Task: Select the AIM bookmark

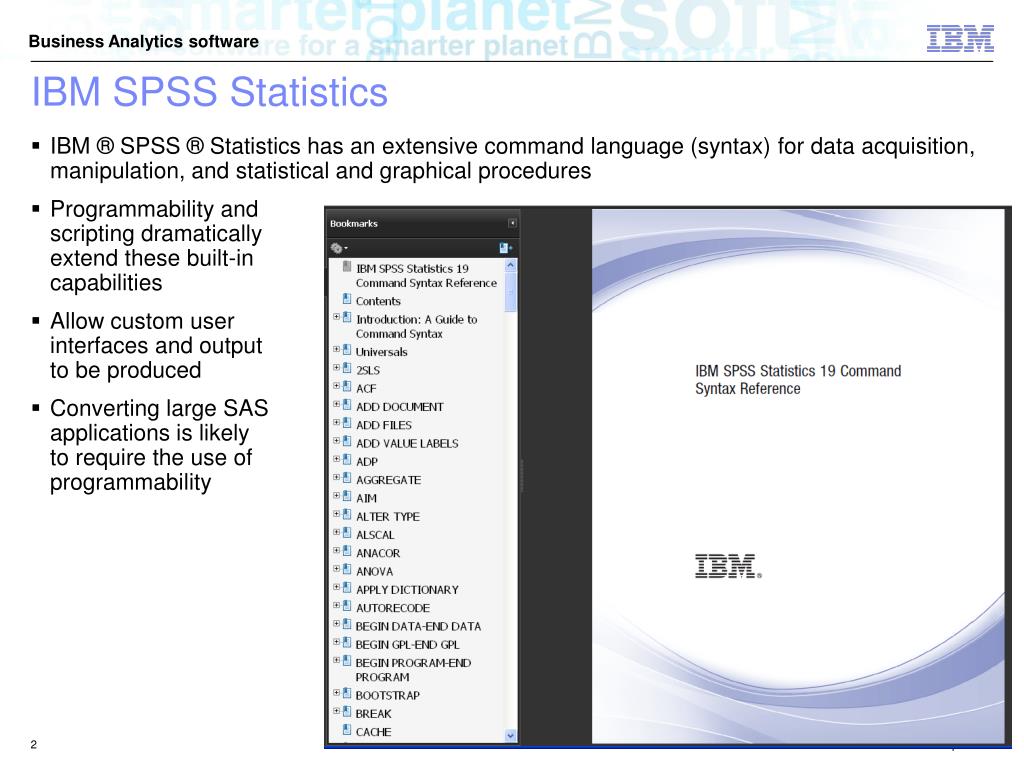Action: tap(366, 498)
